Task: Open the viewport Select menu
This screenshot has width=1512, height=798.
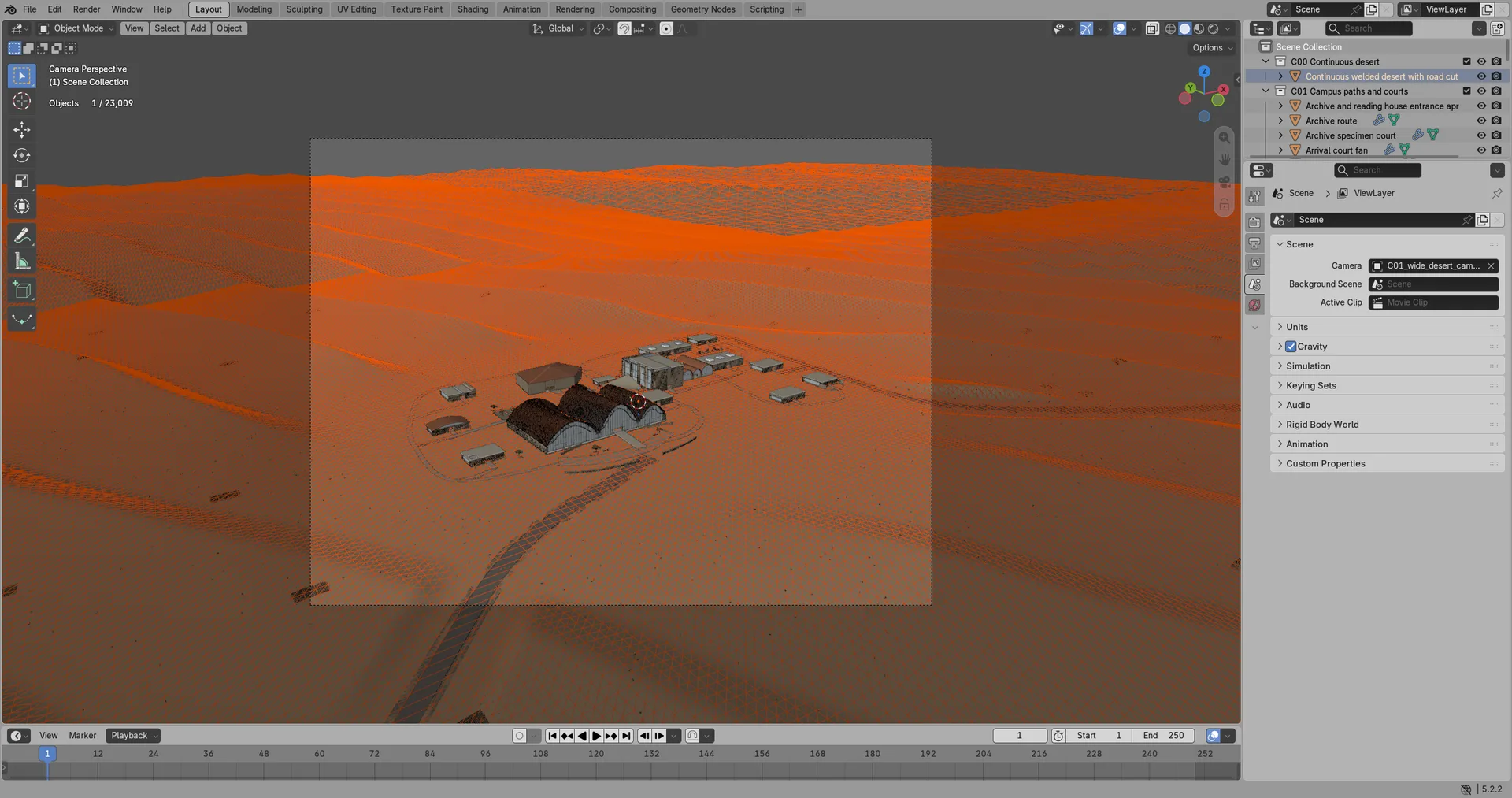Action: [x=167, y=28]
